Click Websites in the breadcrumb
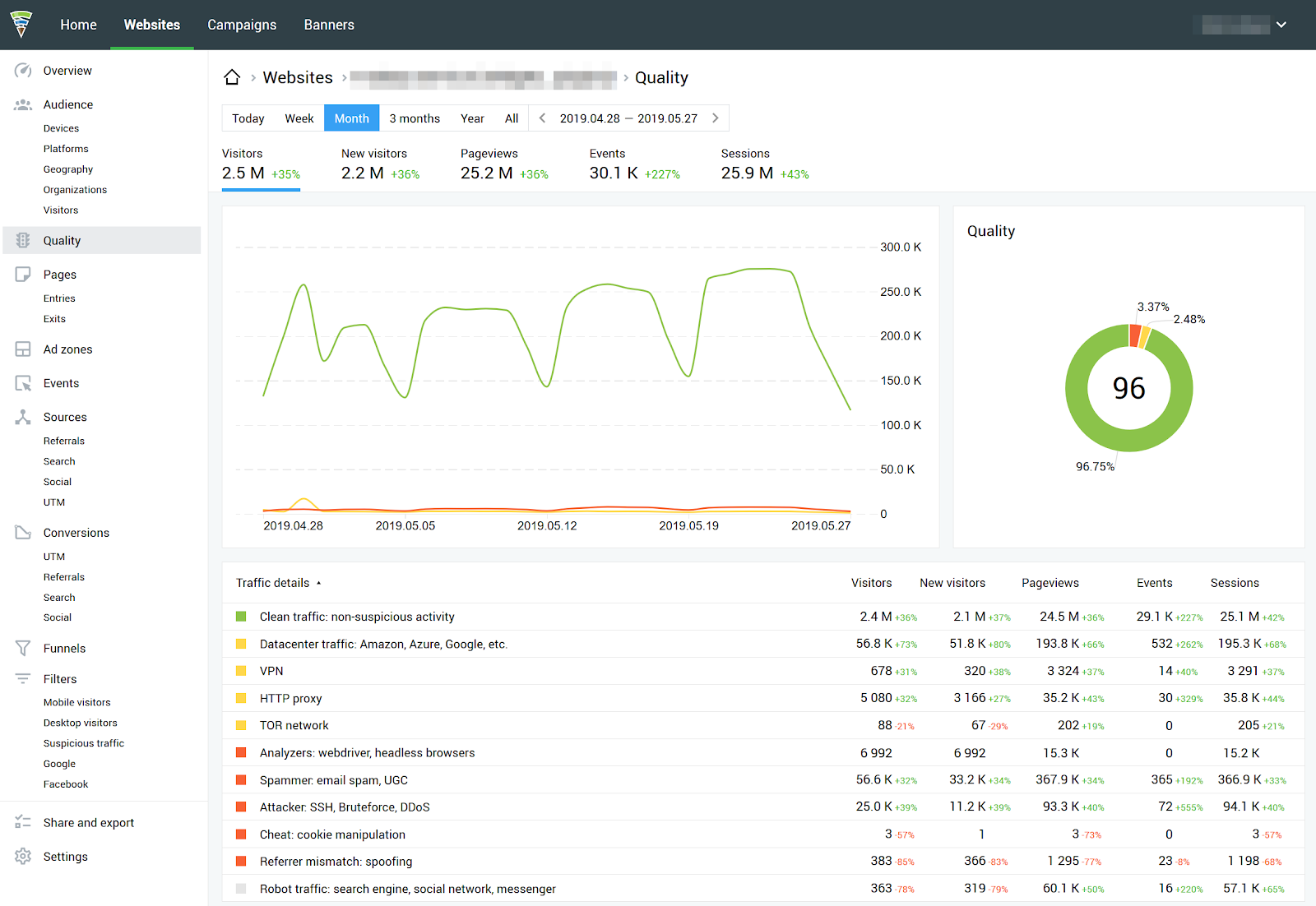The height and width of the screenshot is (906, 1316). tap(298, 77)
